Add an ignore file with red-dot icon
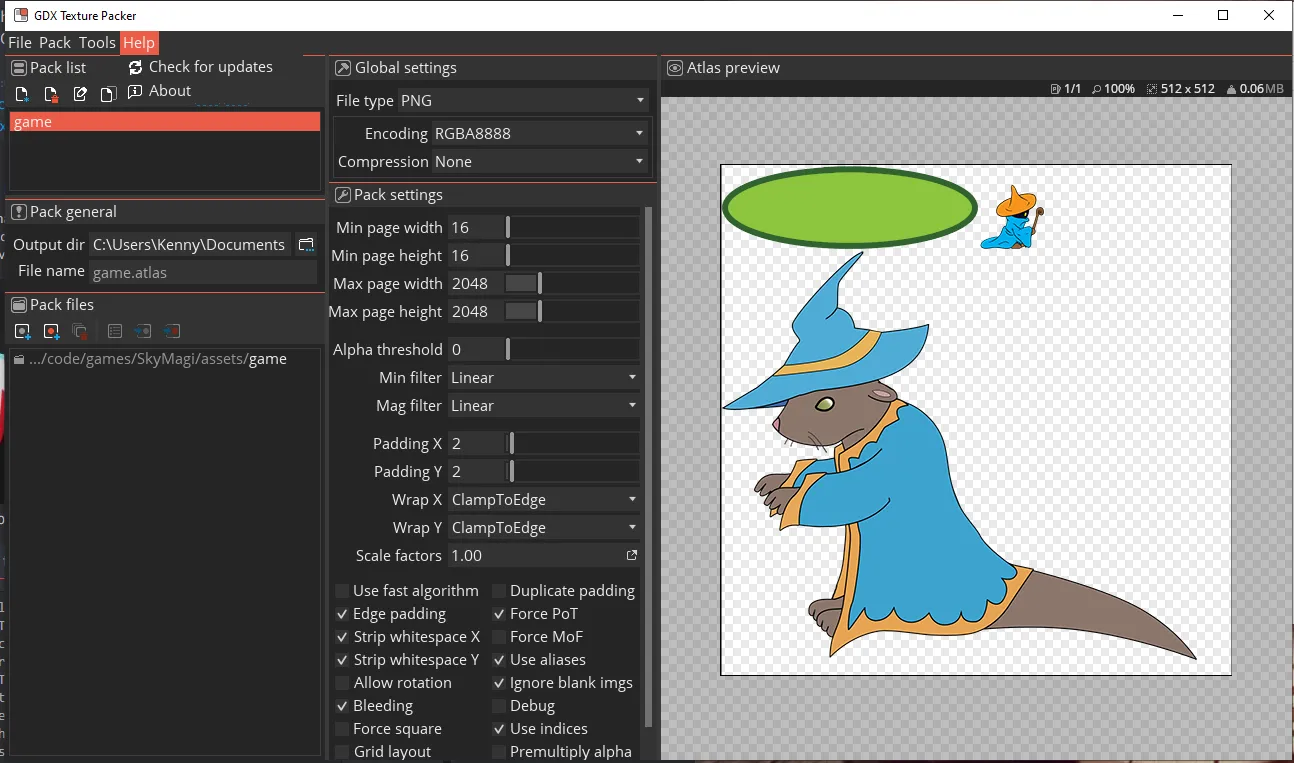This screenshot has height=763, width=1294. (52, 331)
